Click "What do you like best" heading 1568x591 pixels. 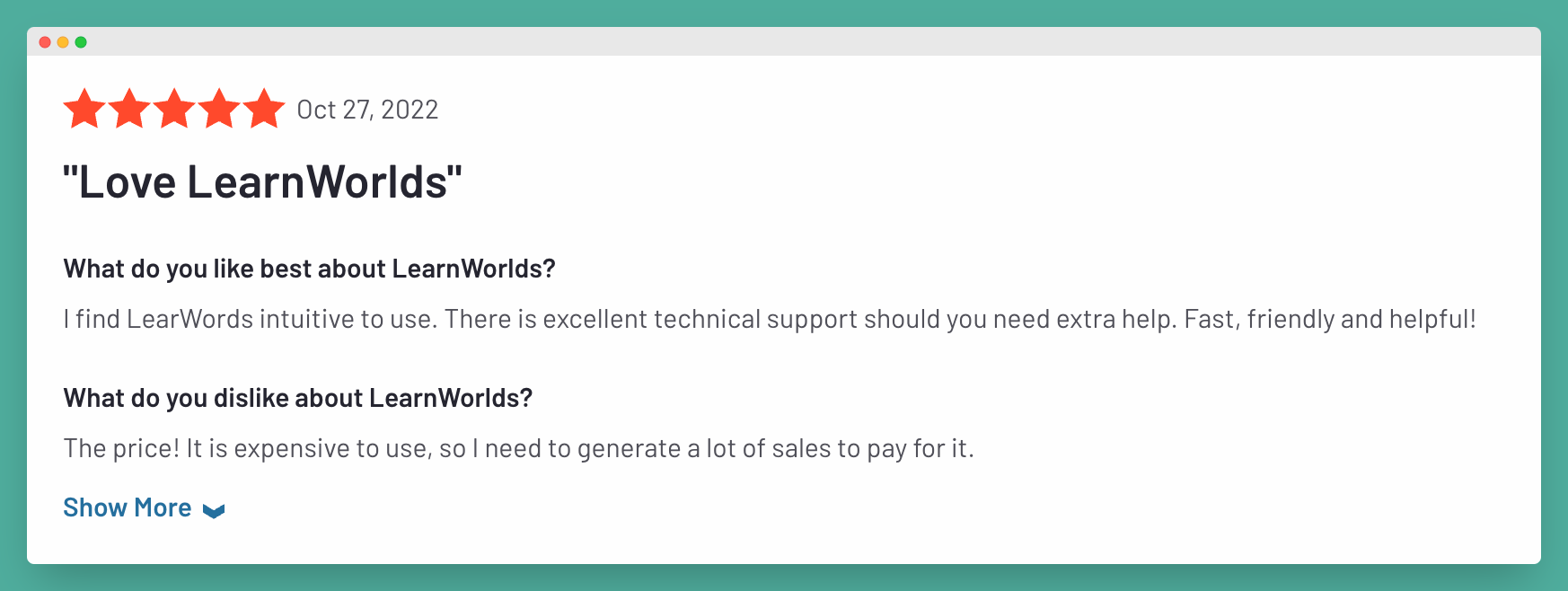click(x=310, y=269)
